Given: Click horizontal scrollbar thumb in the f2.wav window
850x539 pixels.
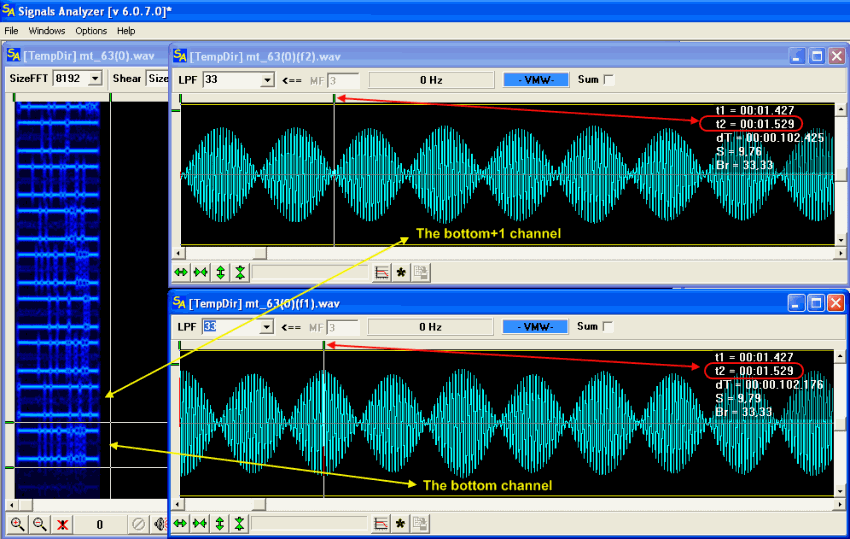Looking at the screenshot, I should pyautogui.click(x=260, y=253).
